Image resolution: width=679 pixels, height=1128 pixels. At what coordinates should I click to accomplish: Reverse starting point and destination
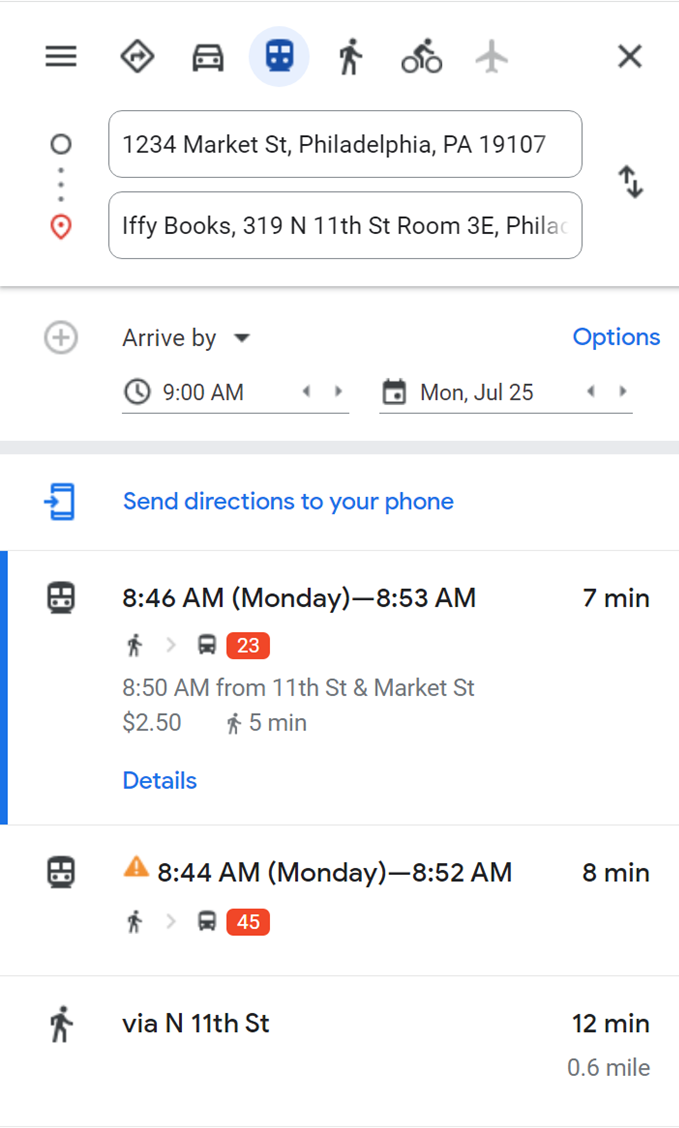pyautogui.click(x=631, y=183)
